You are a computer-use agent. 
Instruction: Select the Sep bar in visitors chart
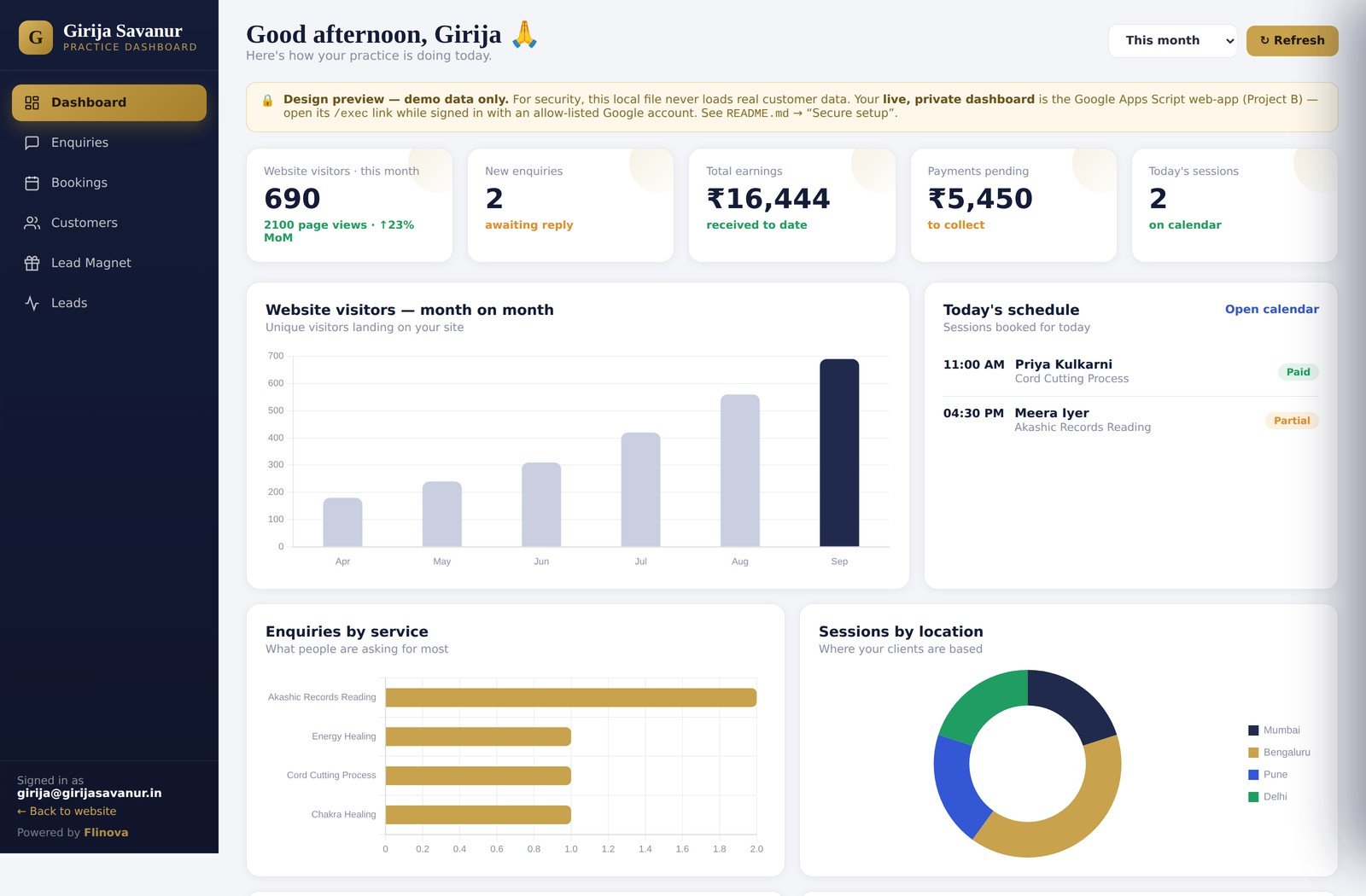point(839,452)
